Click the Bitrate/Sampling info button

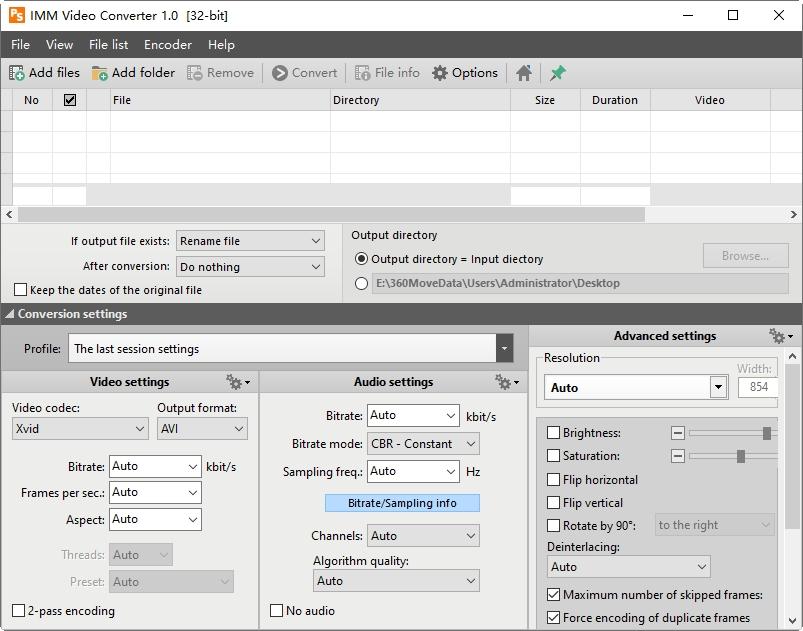[403, 503]
